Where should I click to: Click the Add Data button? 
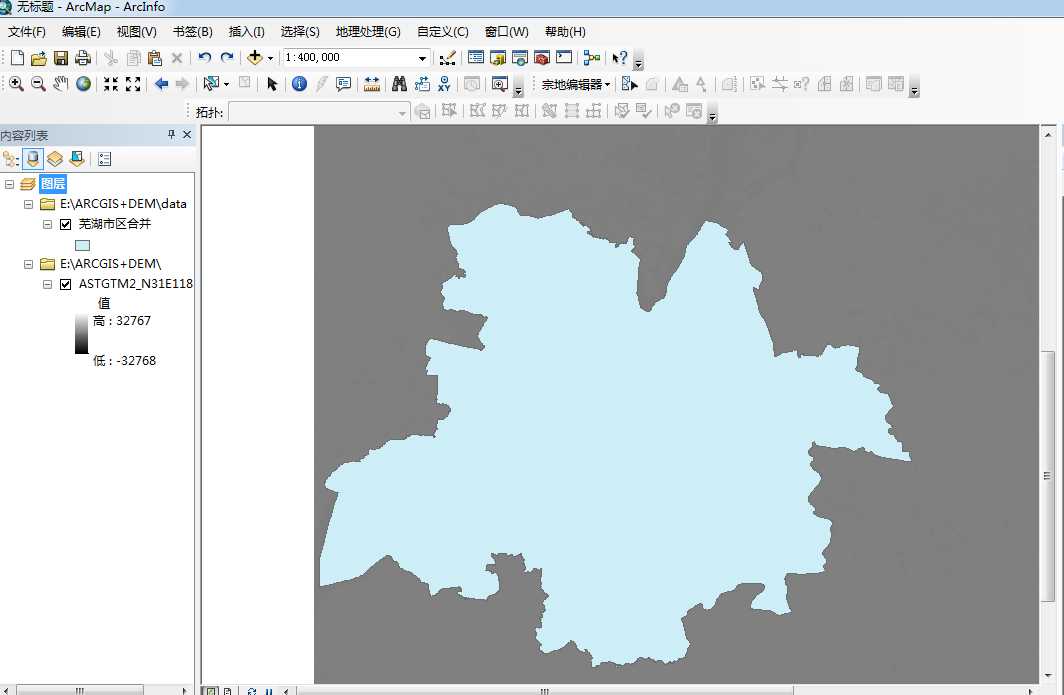pyautogui.click(x=254, y=58)
